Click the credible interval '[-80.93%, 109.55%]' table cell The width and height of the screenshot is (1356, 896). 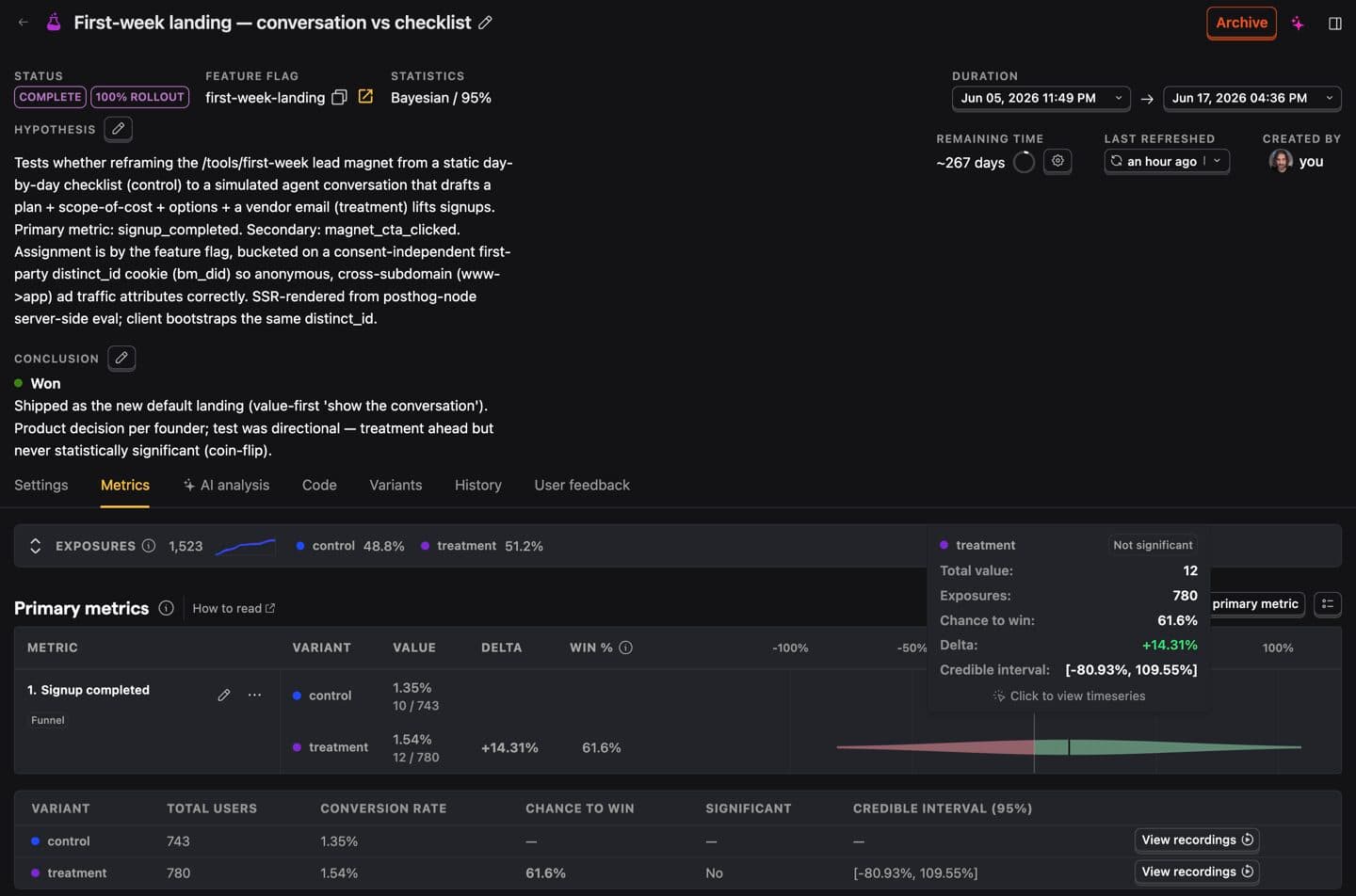tap(915, 873)
